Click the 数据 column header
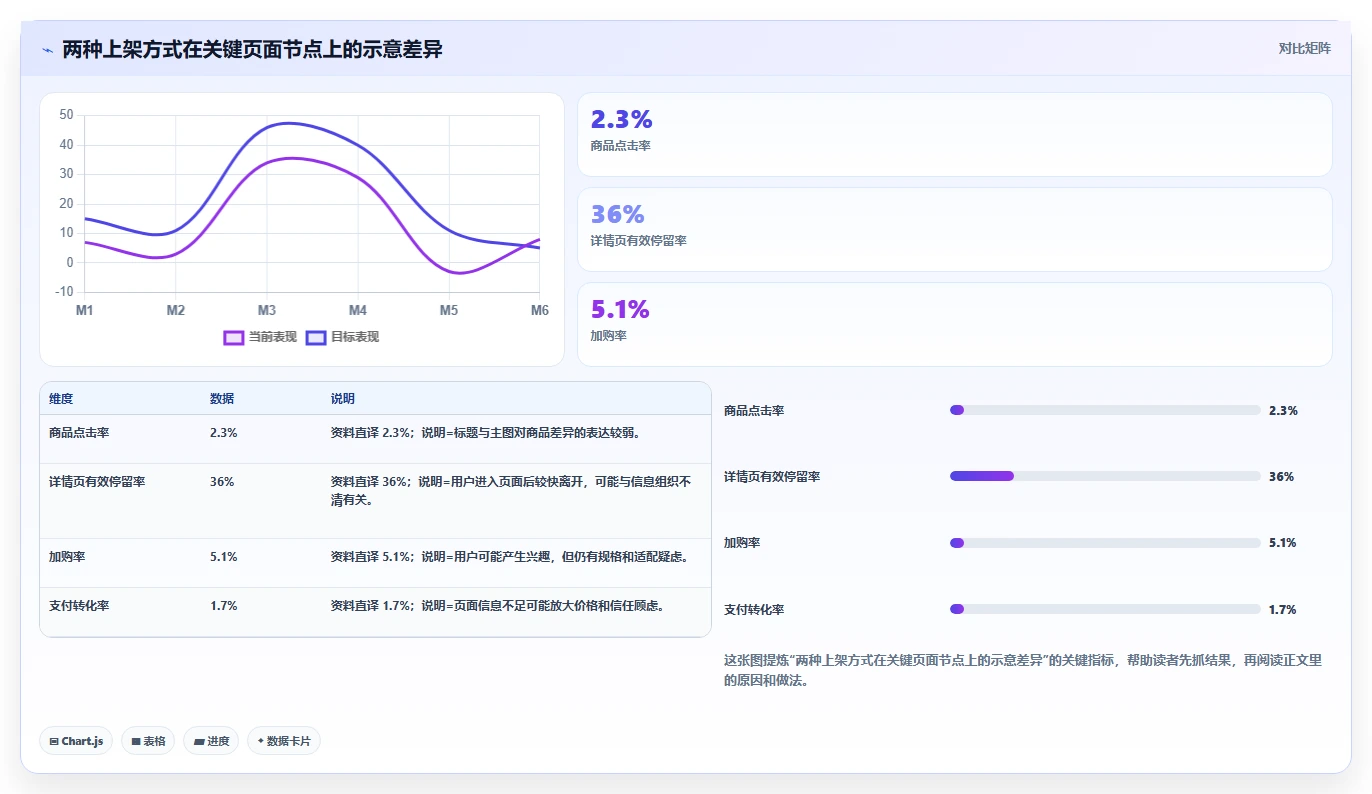This screenshot has height=794, width=1372. pos(222,398)
